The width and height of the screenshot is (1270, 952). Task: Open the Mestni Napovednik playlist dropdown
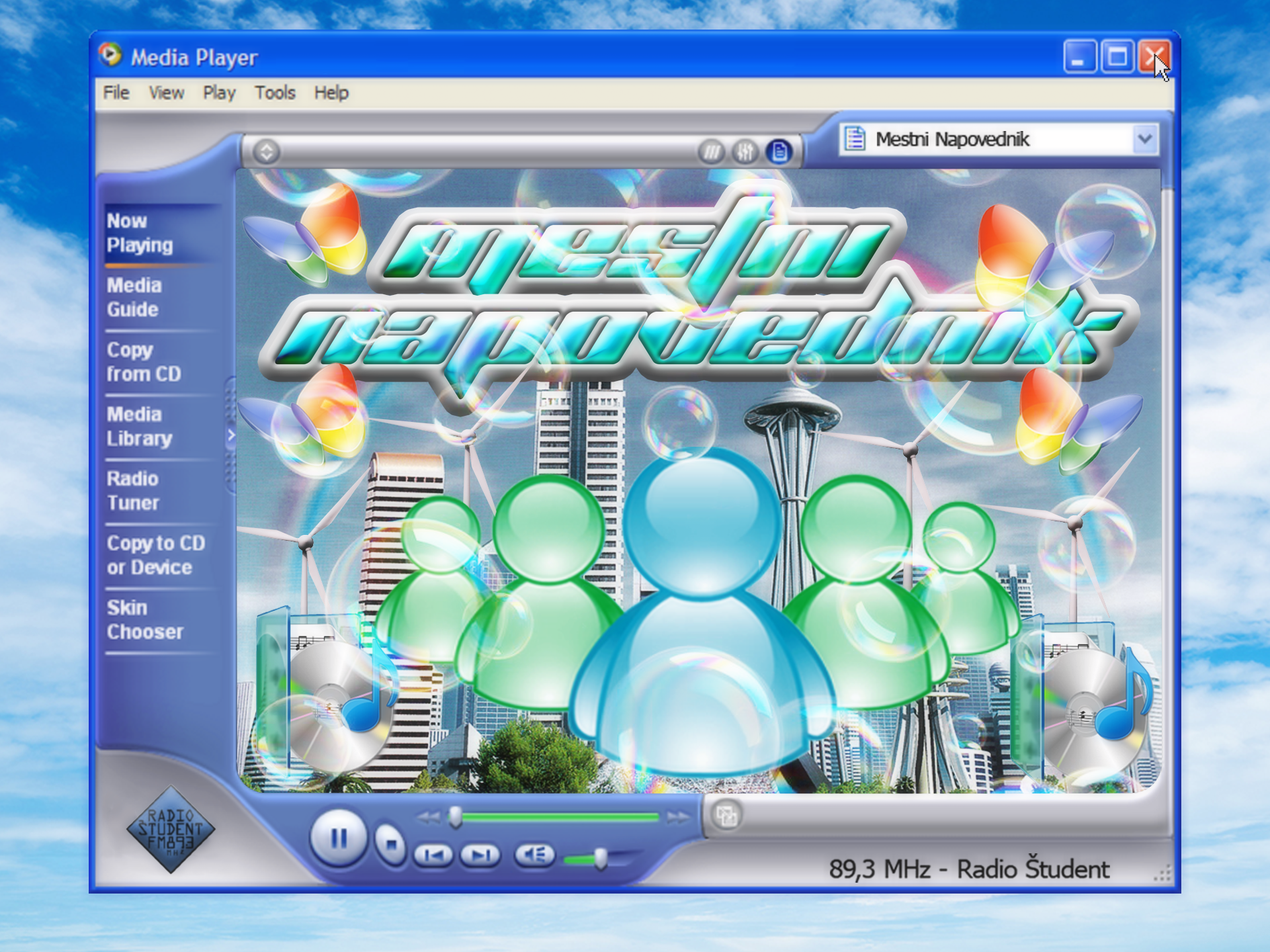[x=1144, y=140]
